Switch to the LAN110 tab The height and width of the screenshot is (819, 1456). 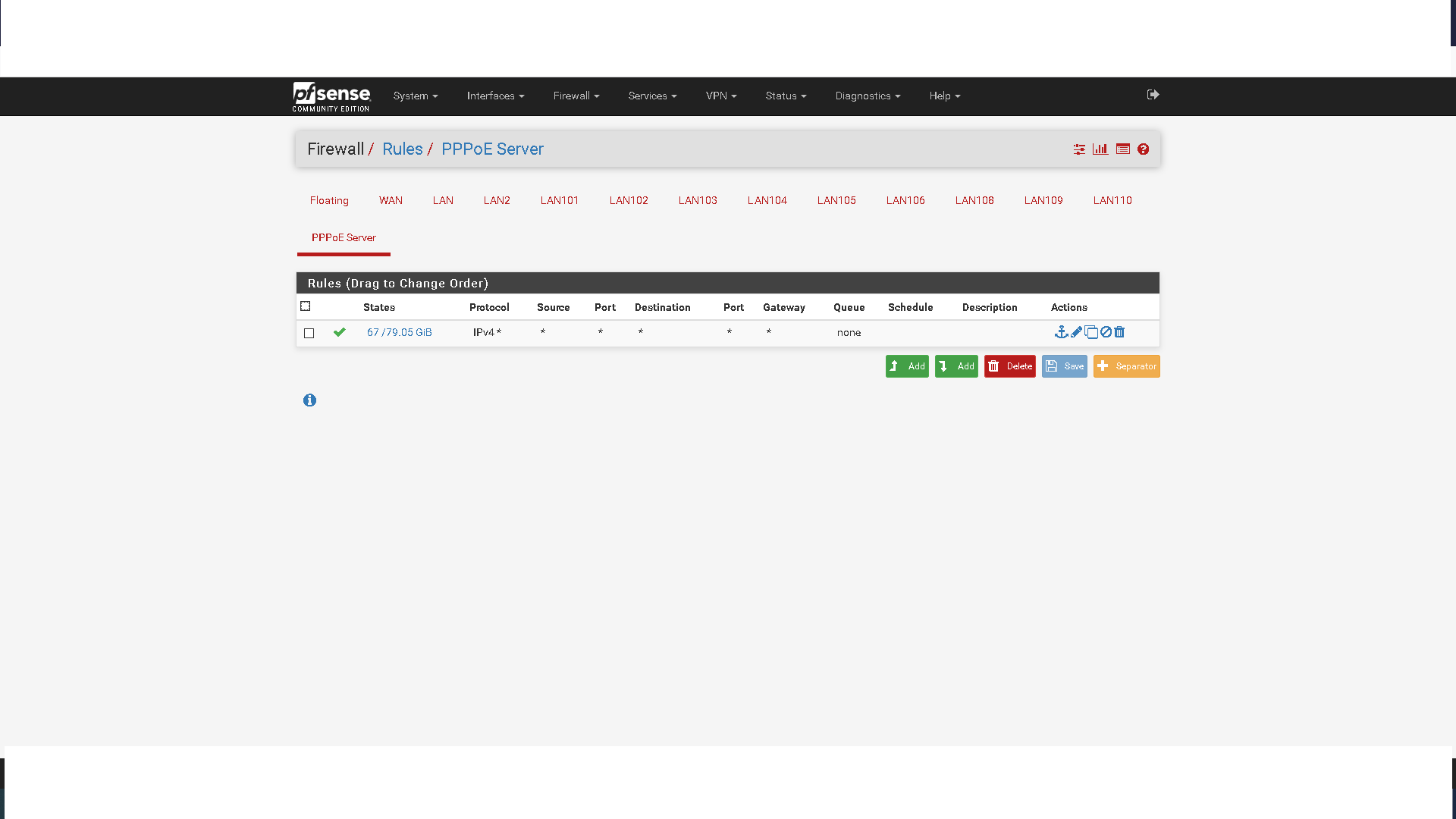tap(1112, 200)
